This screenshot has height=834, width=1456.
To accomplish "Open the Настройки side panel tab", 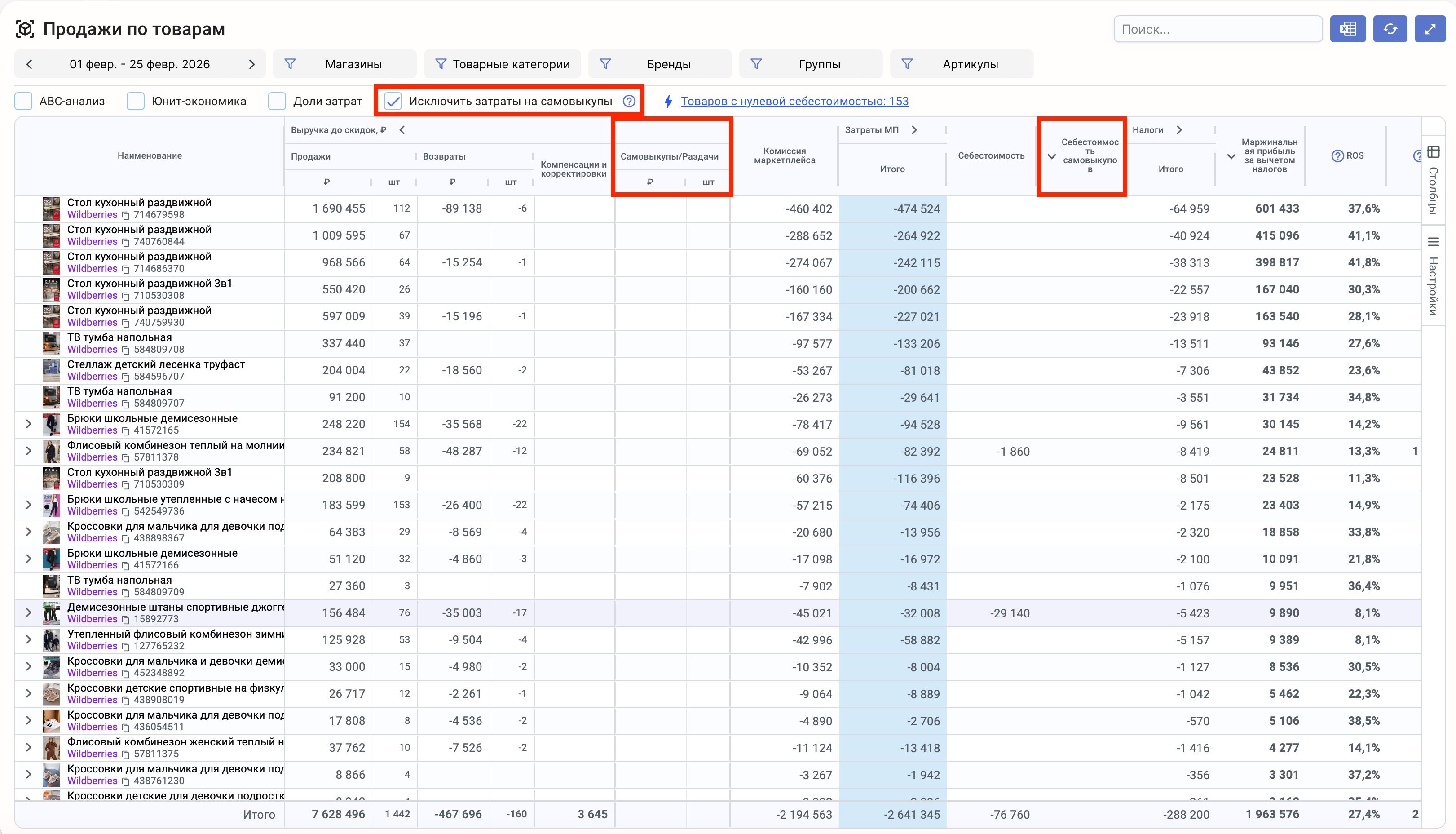I will (x=1433, y=277).
